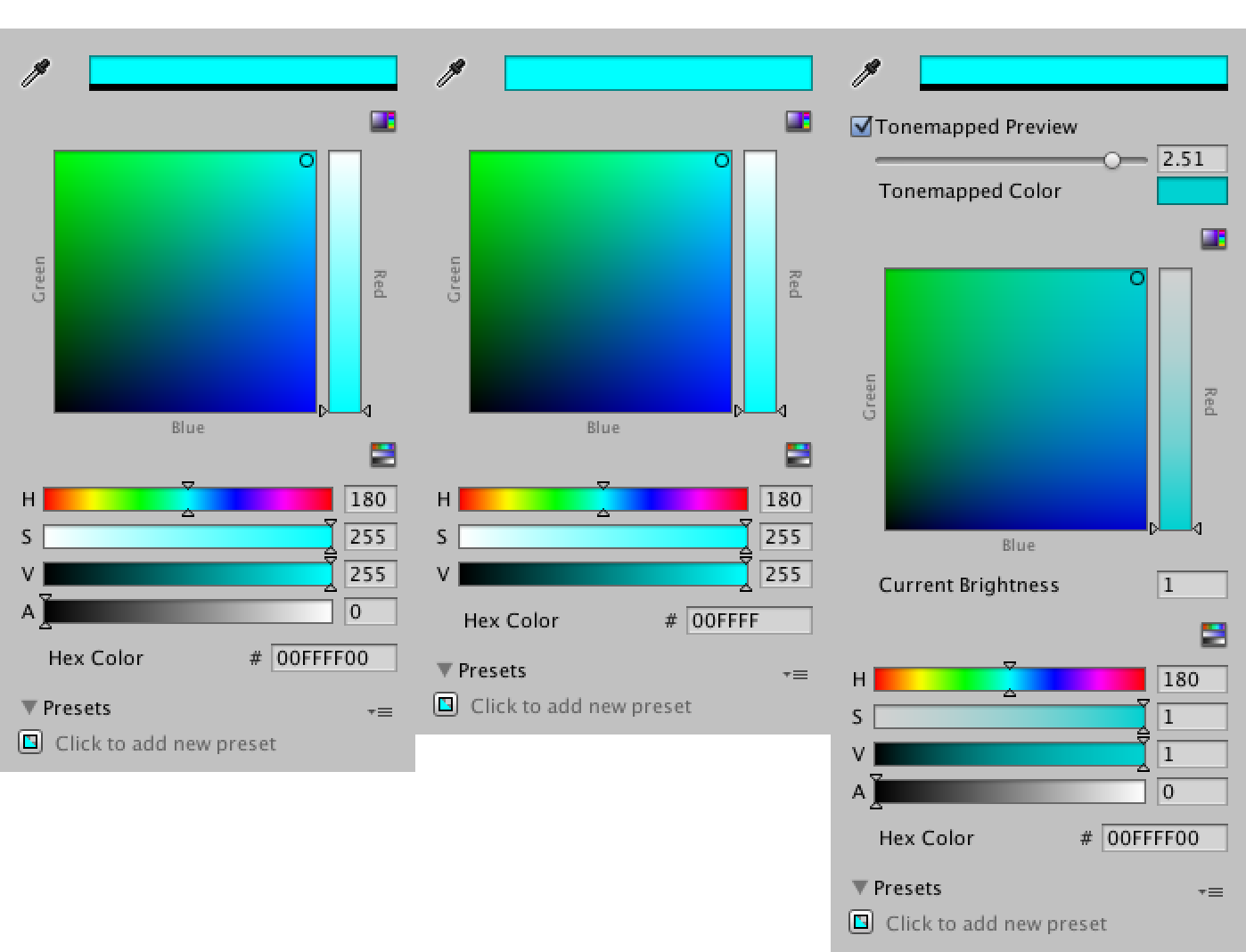
Task: Open presets options menu in left panel
Action: click(381, 711)
